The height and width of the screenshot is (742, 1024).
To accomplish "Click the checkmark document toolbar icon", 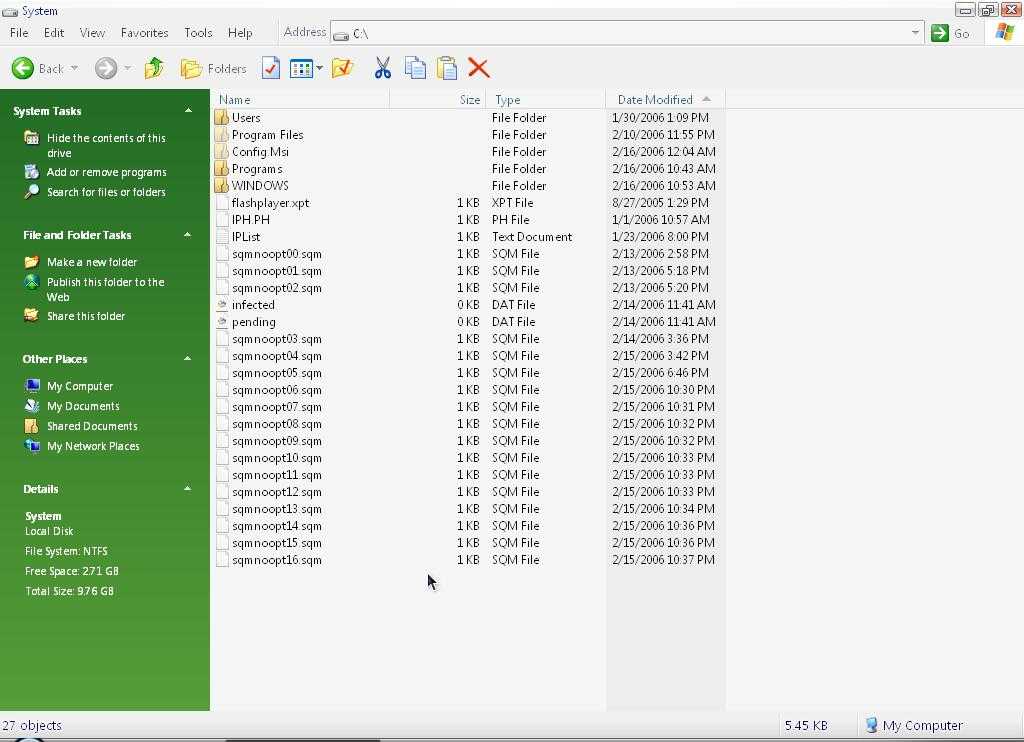I will click(x=270, y=68).
